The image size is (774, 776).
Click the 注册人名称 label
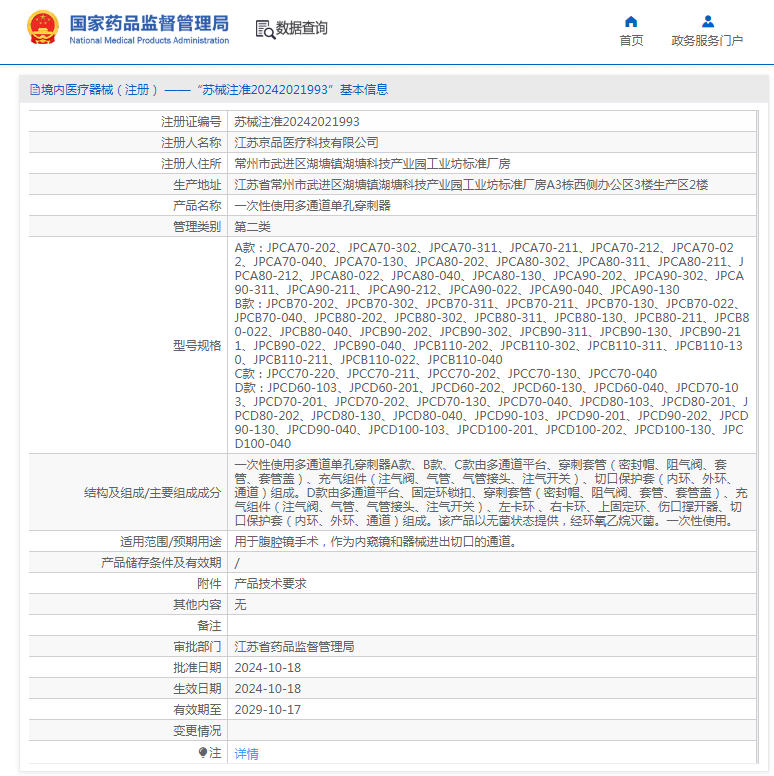pyautogui.click(x=191, y=143)
